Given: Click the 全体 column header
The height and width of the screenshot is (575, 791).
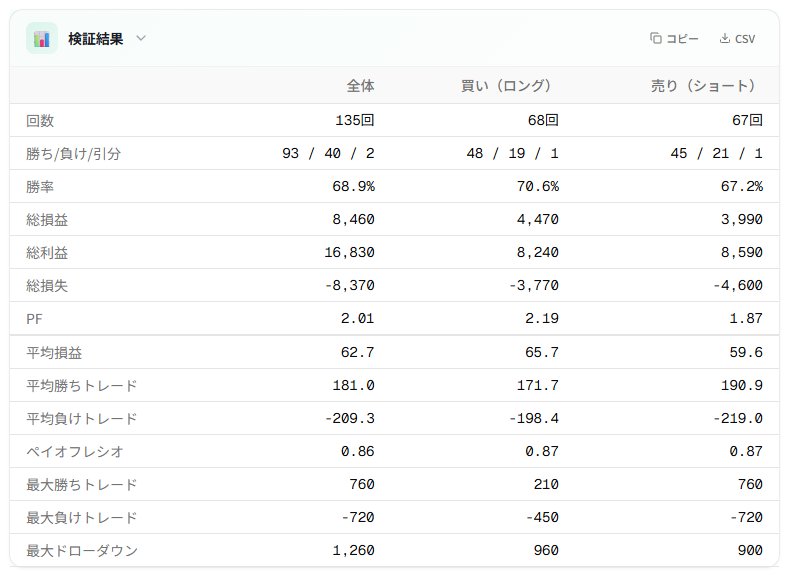Looking at the screenshot, I should (x=360, y=86).
